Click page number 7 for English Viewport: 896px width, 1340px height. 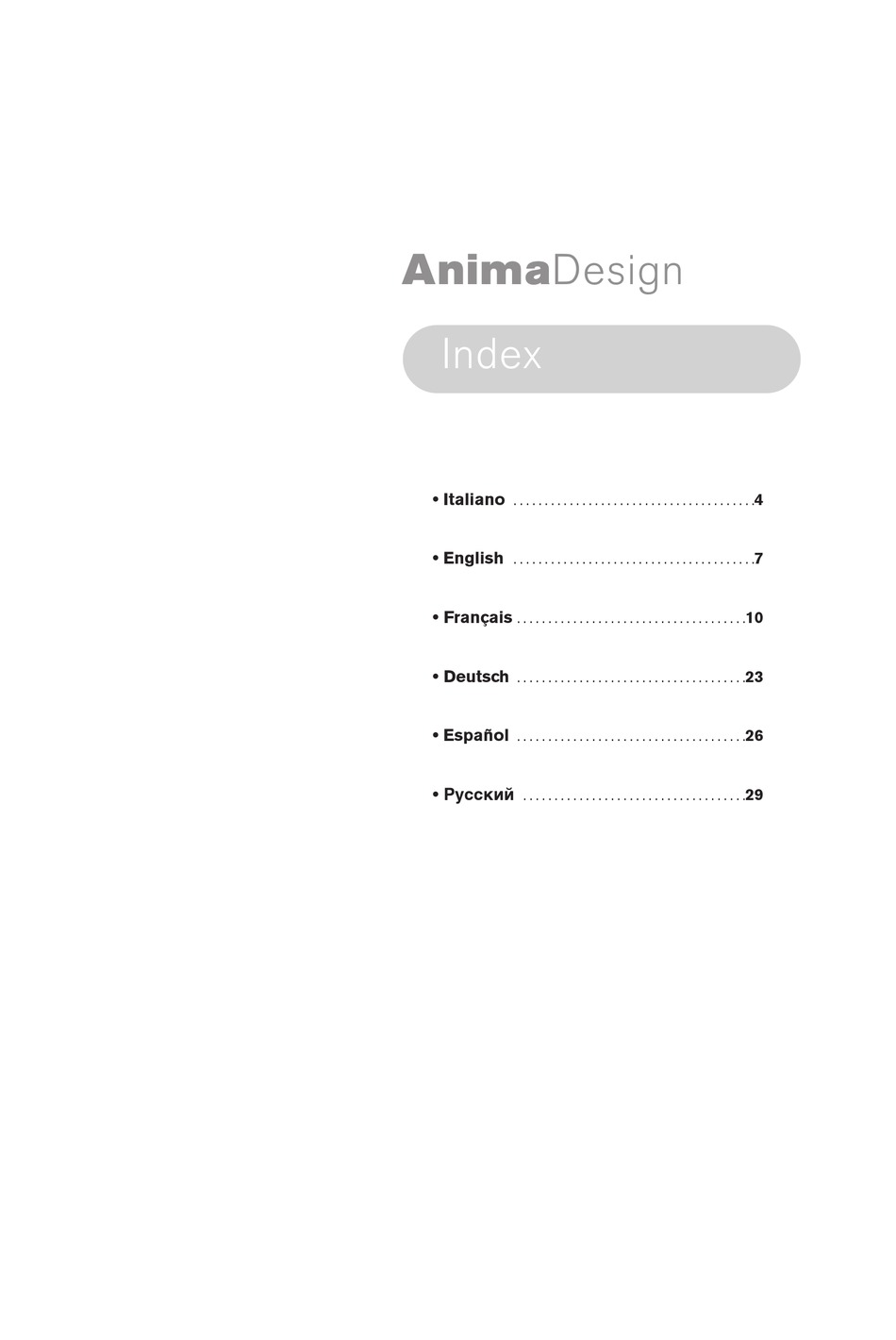point(758,559)
